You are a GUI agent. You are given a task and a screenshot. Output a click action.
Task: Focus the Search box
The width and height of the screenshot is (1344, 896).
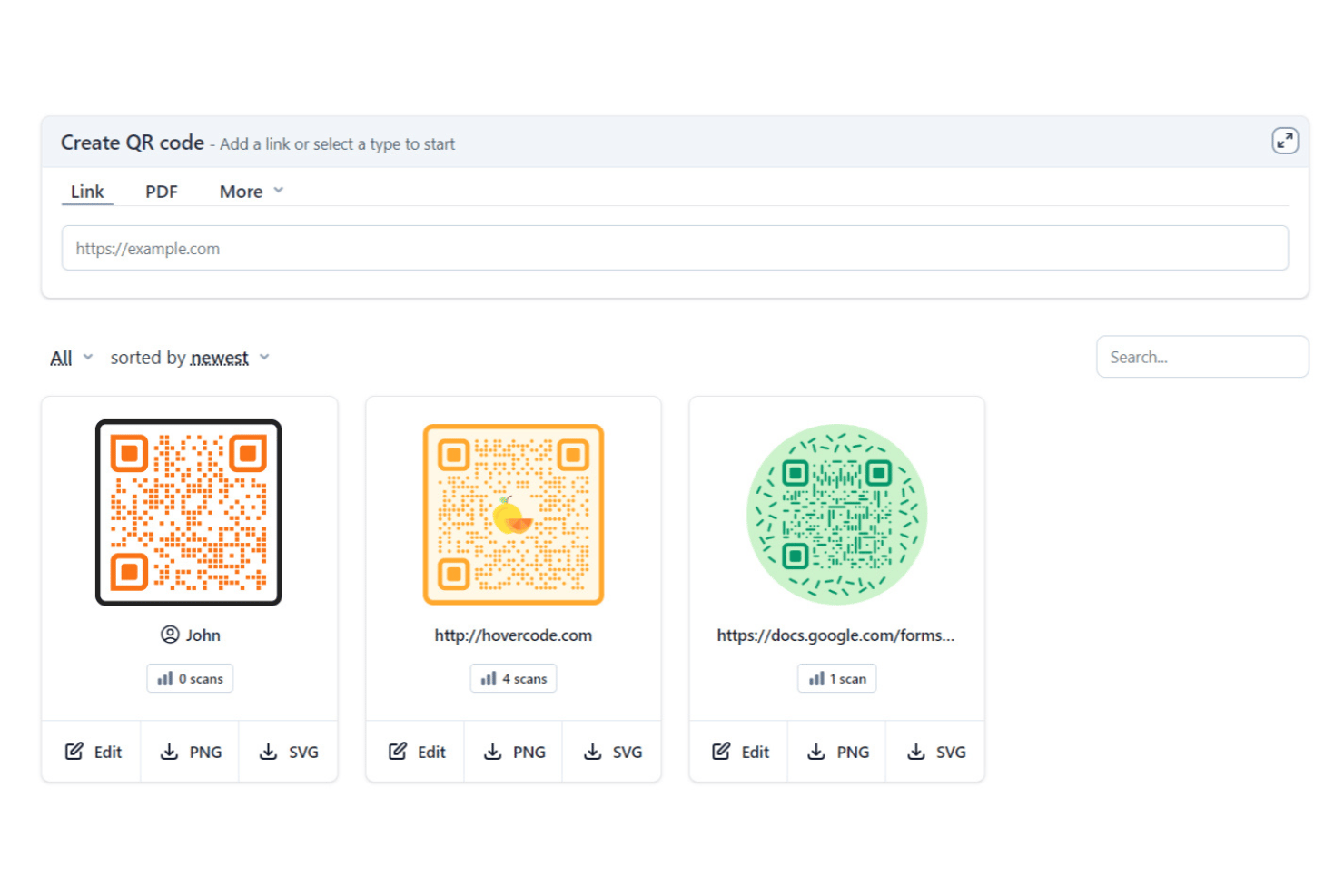point(1202,357)
